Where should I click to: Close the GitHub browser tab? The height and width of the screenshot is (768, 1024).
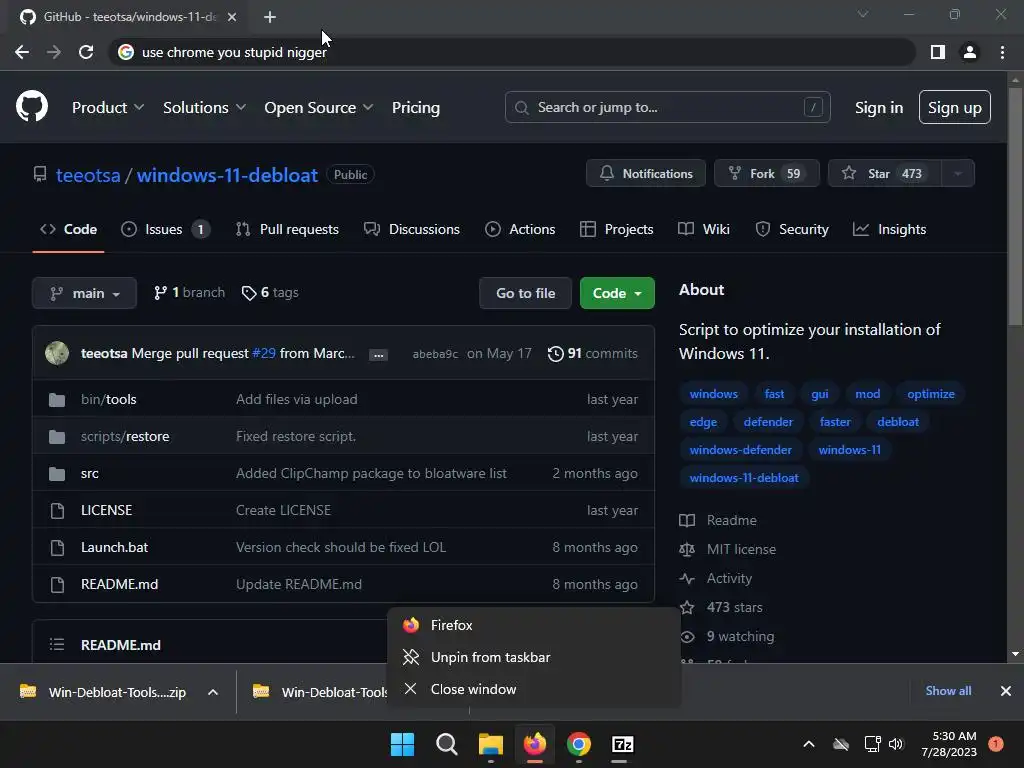click(232, 17)
